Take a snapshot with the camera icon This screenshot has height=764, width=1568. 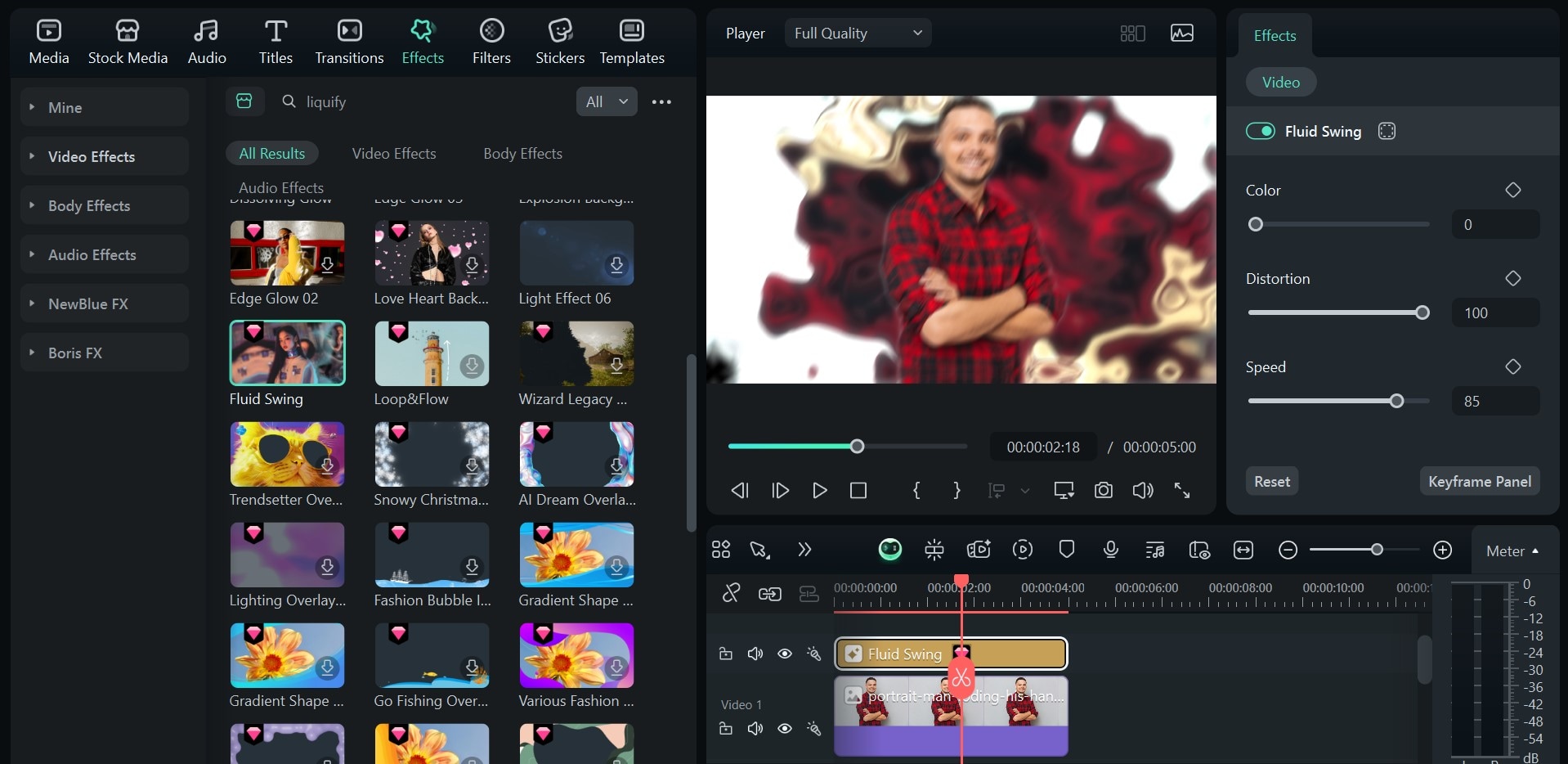(x=1103, y=490)
